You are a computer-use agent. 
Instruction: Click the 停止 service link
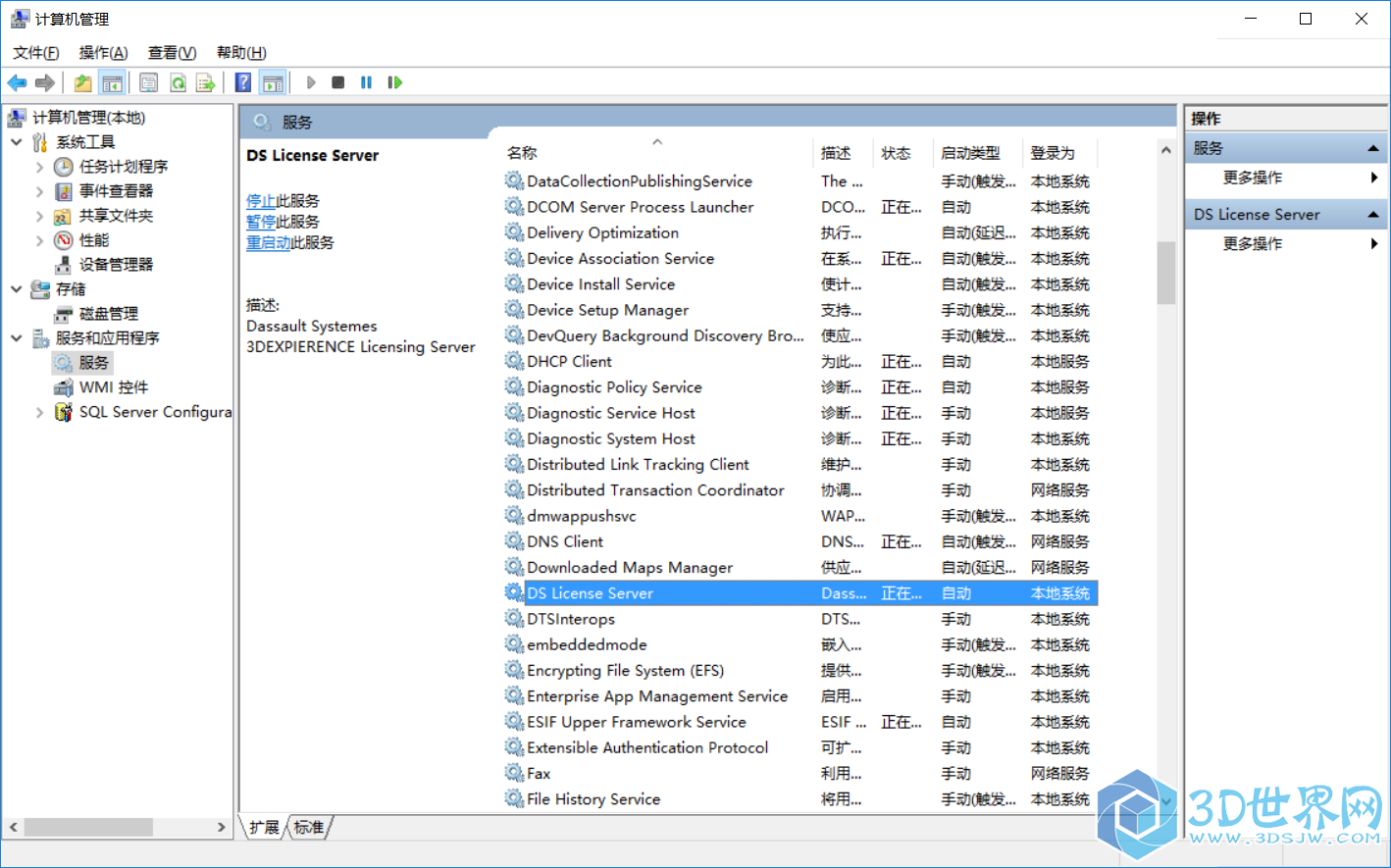pyautogui.click(x=261, y=201)
